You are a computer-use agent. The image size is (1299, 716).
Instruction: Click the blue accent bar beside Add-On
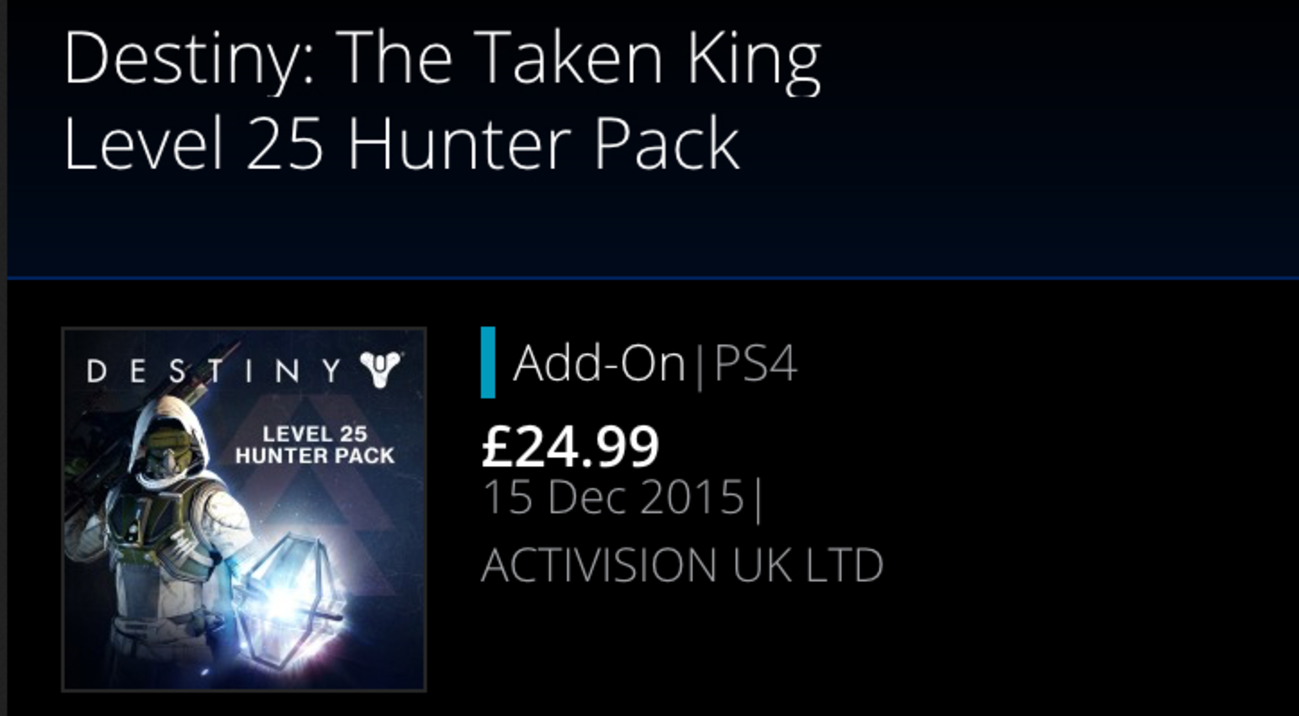point(488,362)
